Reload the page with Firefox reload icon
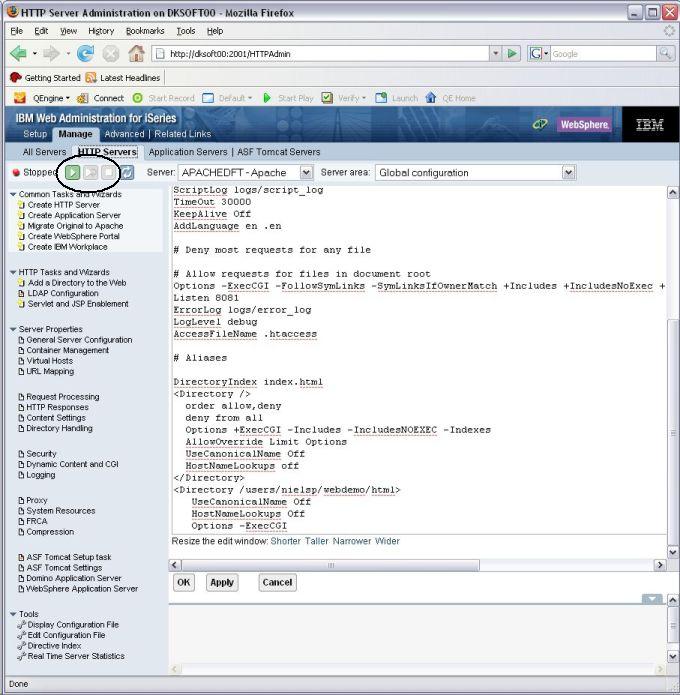 pos(85,54)
